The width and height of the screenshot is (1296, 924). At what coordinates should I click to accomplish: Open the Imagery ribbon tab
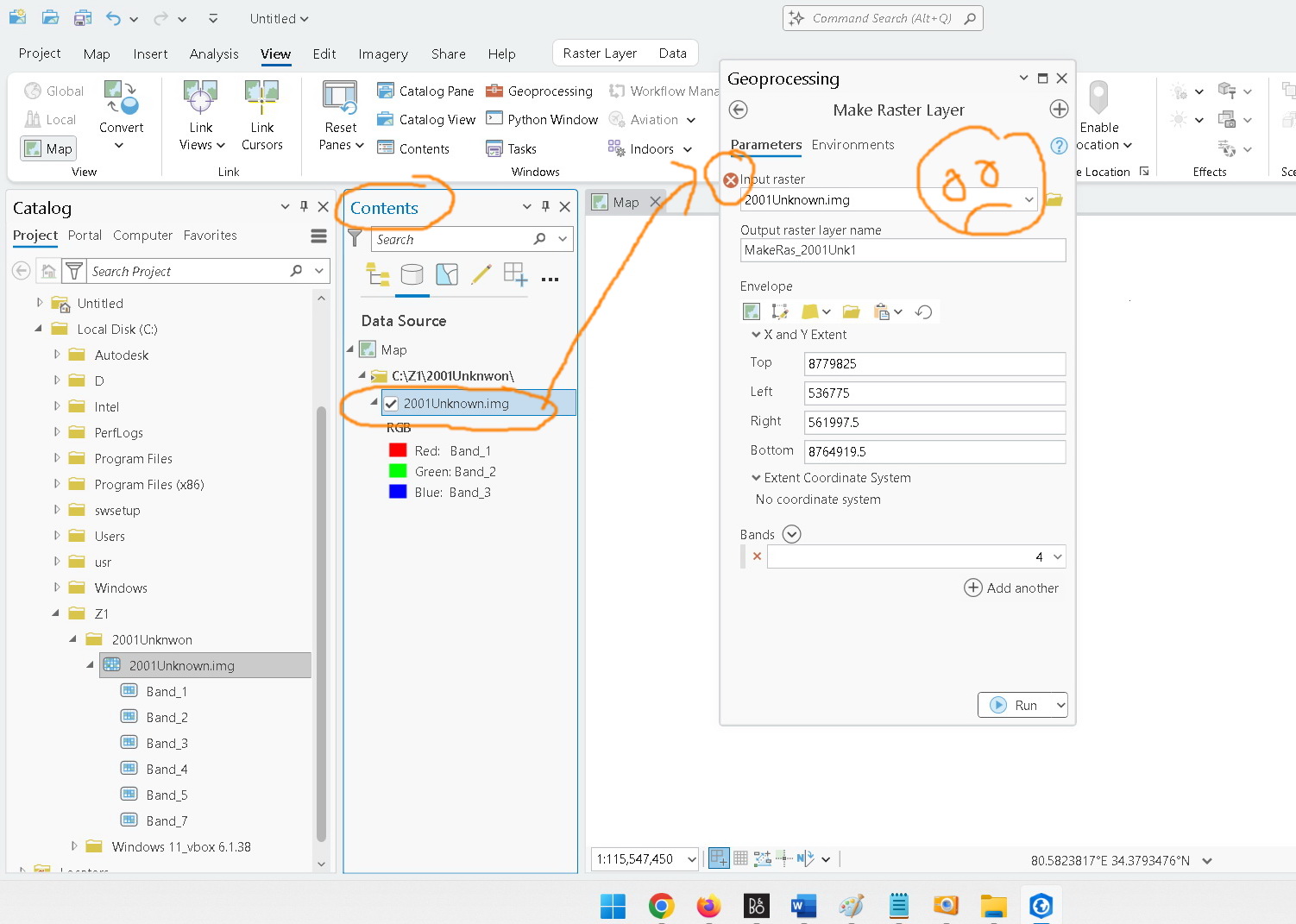pos(383,53)
